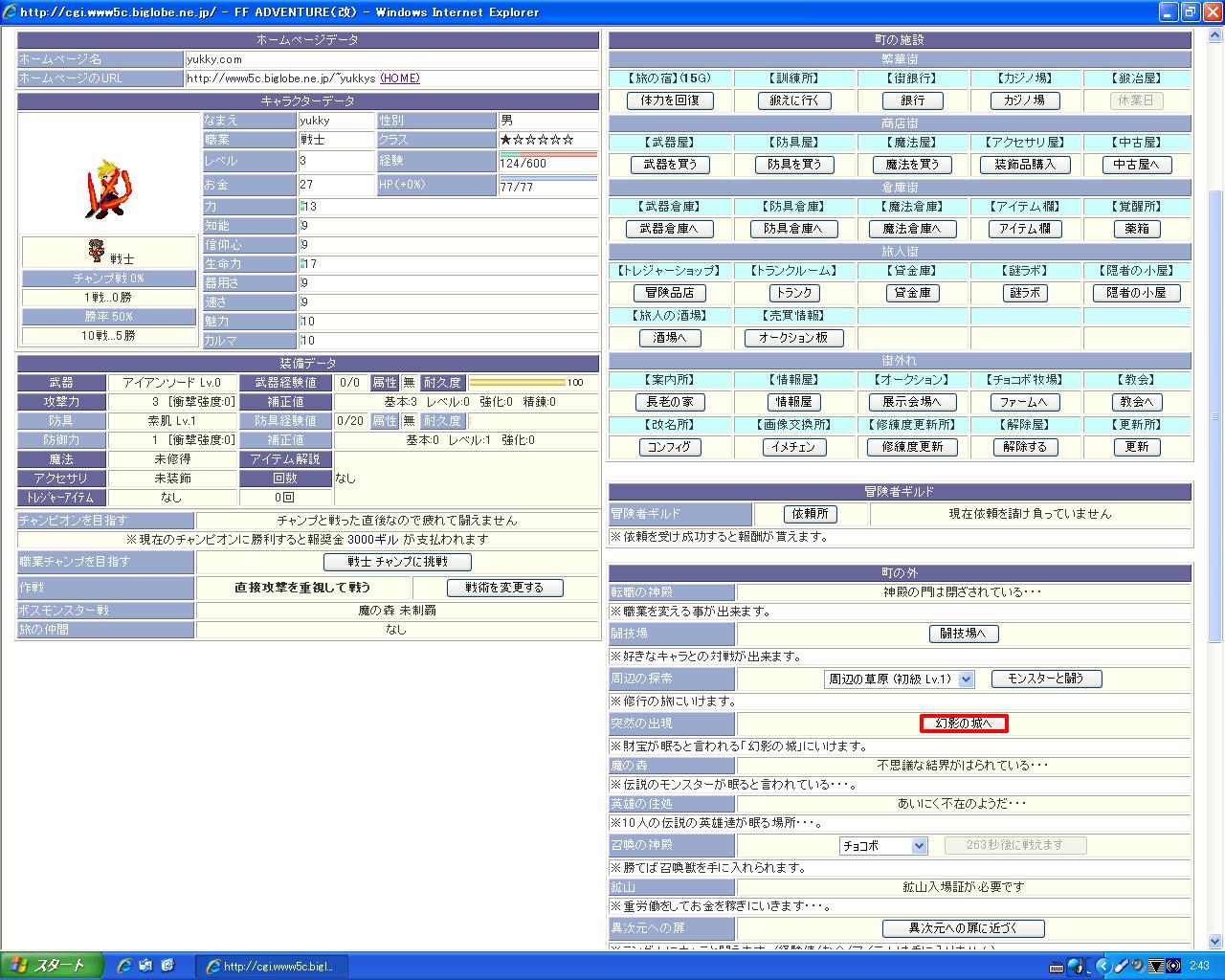Click 魔法を買う magic shop button
Image resolution: width=1225 pixels, height=980 pixels.
click(x=913, y=165)
